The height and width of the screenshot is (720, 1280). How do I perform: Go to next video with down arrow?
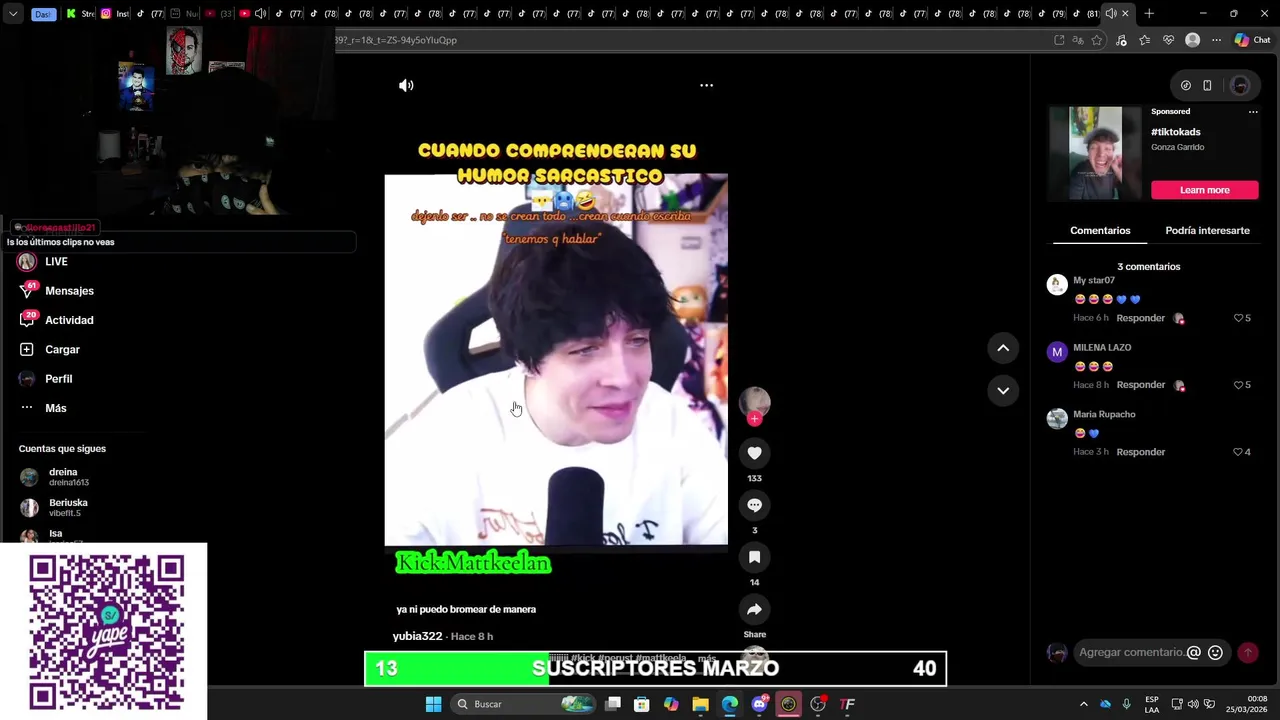(1003, 390)
